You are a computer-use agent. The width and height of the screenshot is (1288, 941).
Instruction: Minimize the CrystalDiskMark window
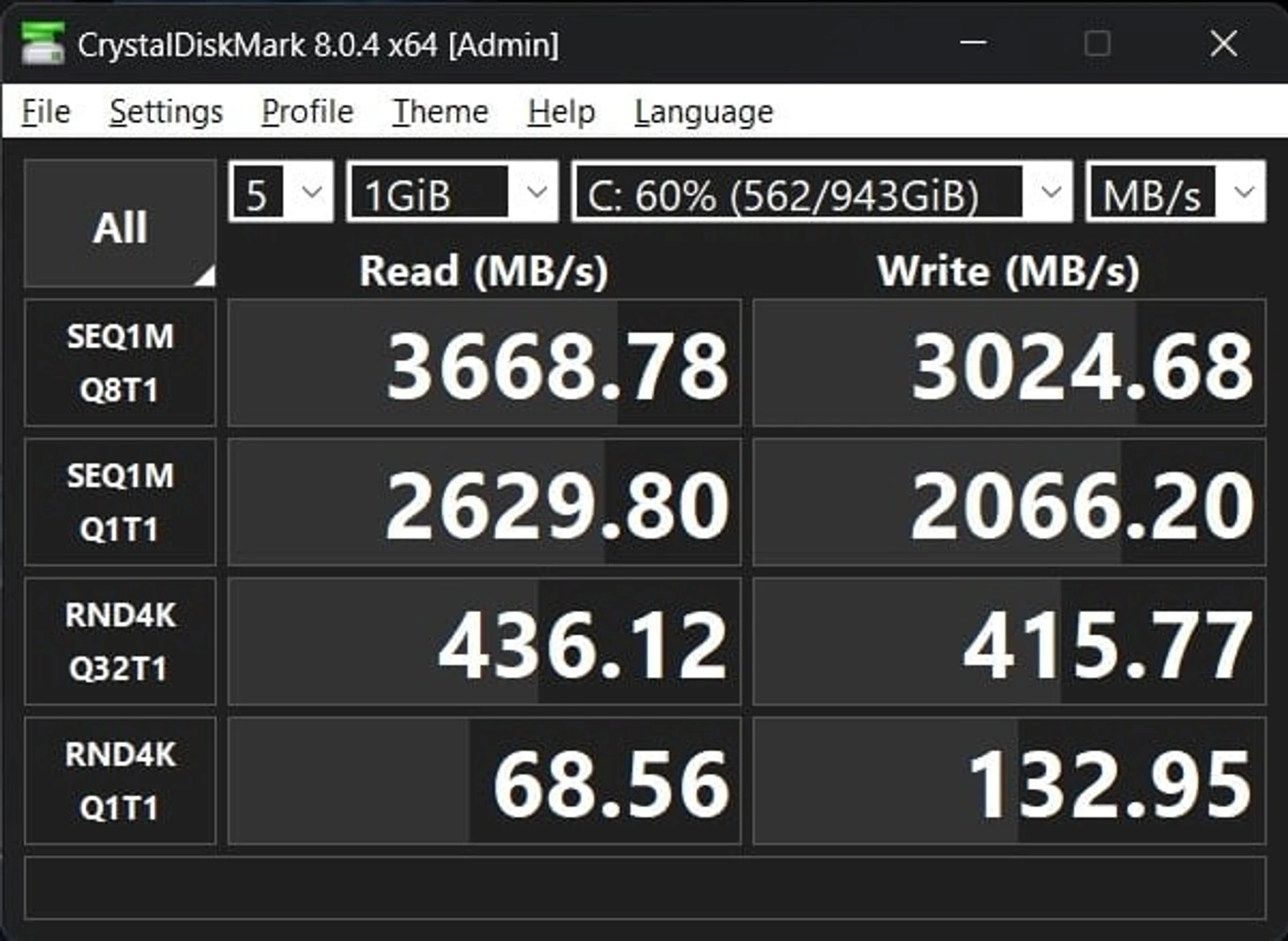(973, 44)
